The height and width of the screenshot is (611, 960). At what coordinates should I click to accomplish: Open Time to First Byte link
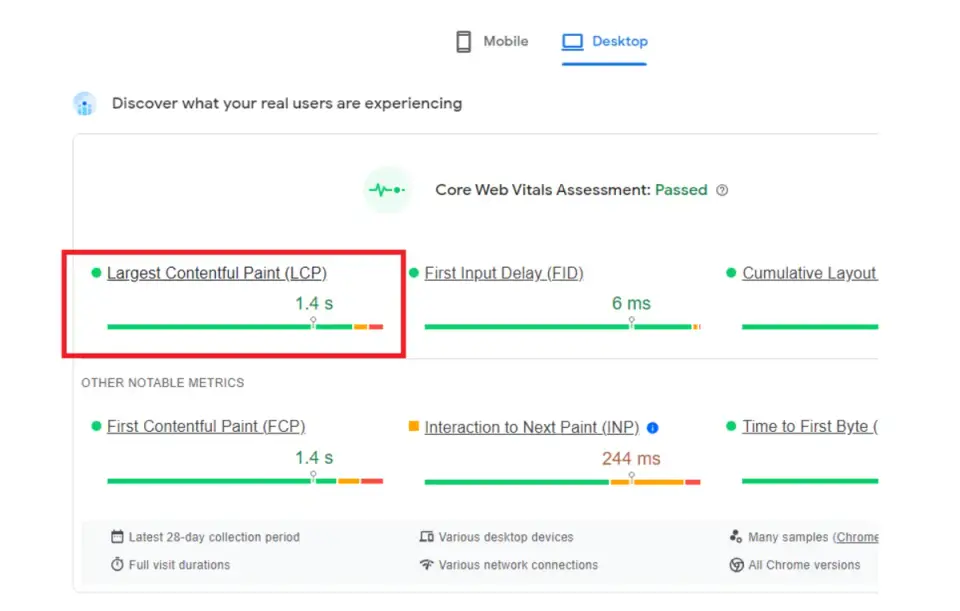809,426
